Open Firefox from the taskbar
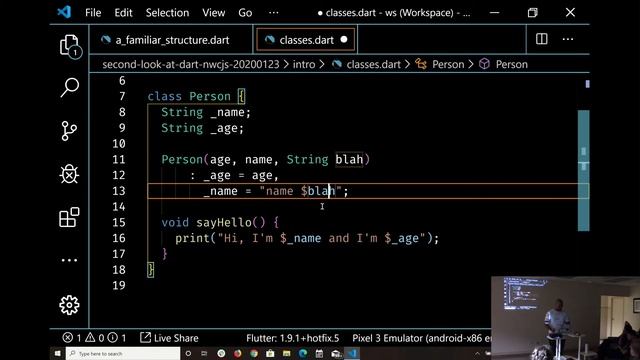 [238, 353]
